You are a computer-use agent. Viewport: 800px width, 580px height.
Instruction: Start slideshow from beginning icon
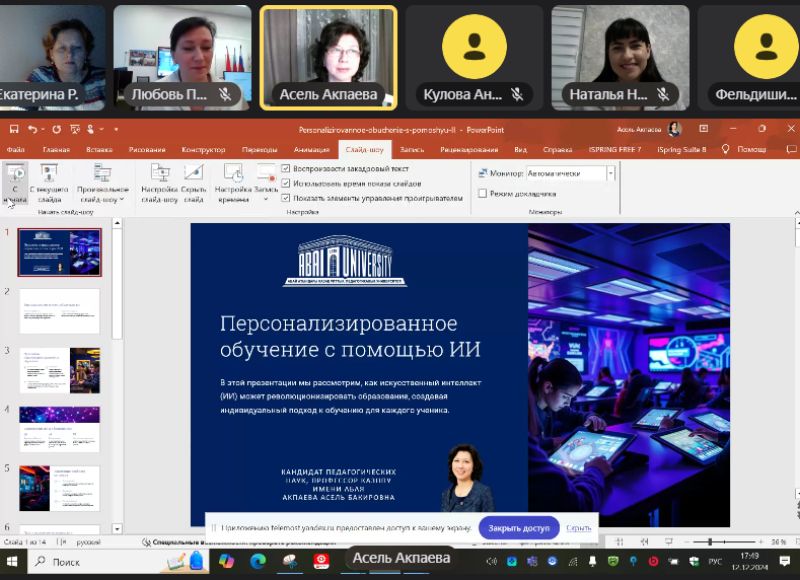[16, 174]
